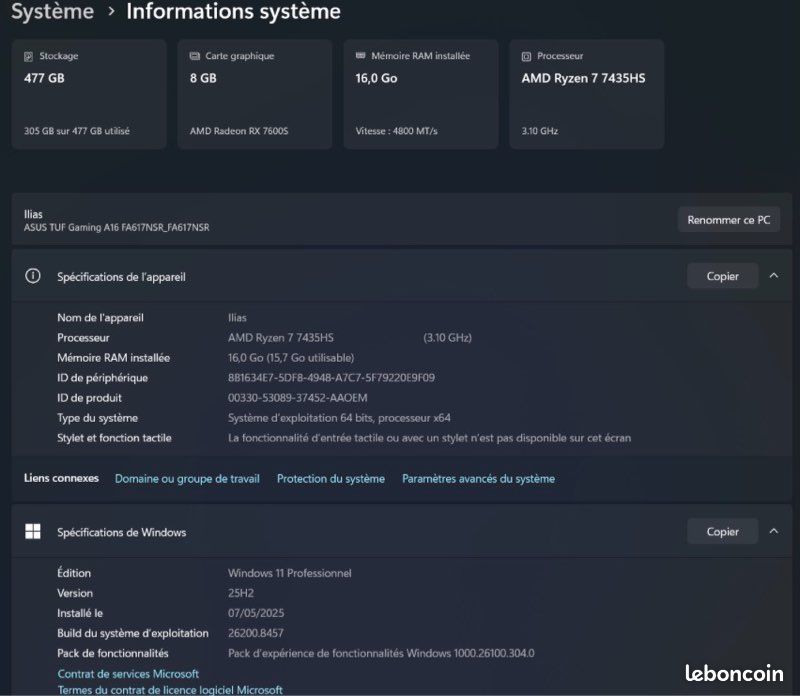Image resolution: width=800 pixels, height=696 pixels.
Task: Select the '(3.10 GHz)' text in Processeur row
Action: click(447, 338)
